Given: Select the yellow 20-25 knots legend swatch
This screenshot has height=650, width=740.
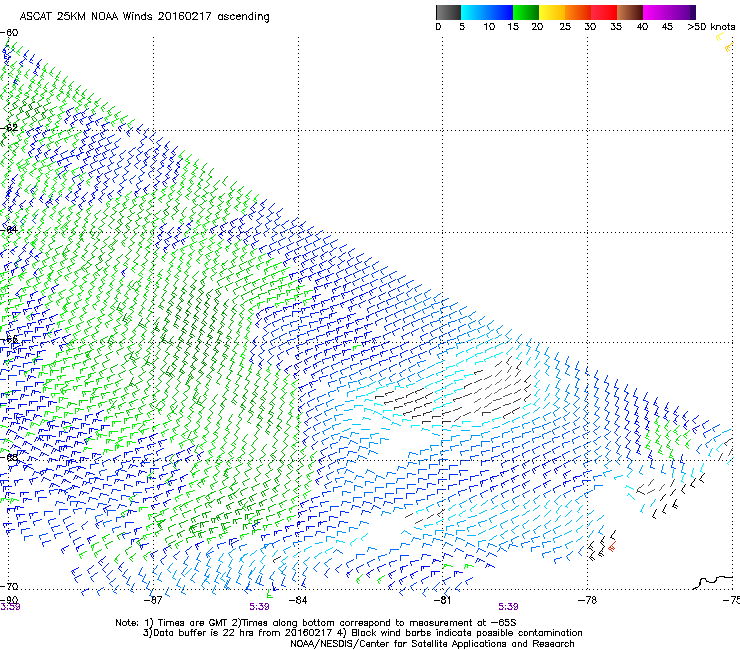Looking at the screenshot, I should point(552,12).
